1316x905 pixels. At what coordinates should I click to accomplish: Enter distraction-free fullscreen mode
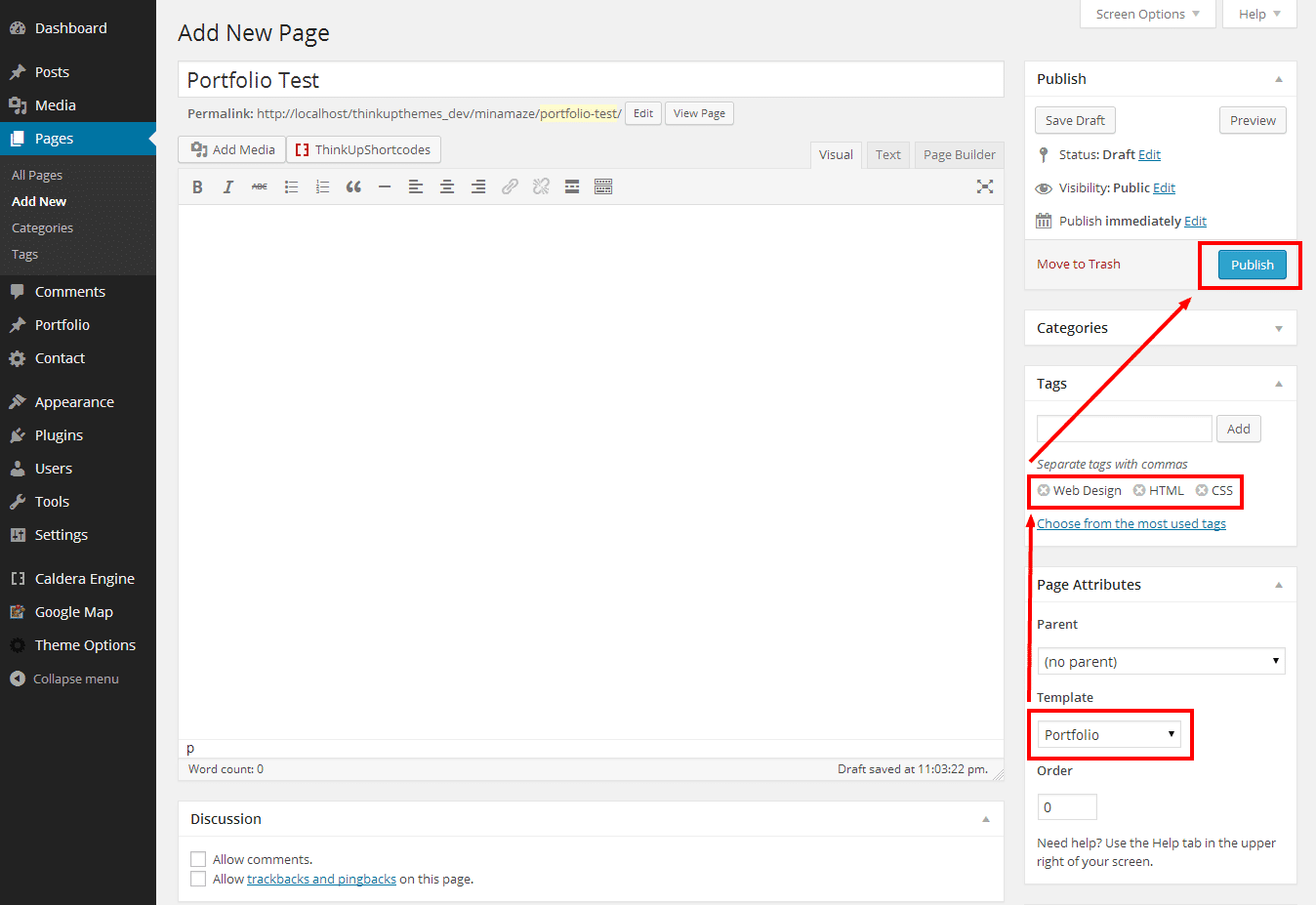click(x=985, y=186)
